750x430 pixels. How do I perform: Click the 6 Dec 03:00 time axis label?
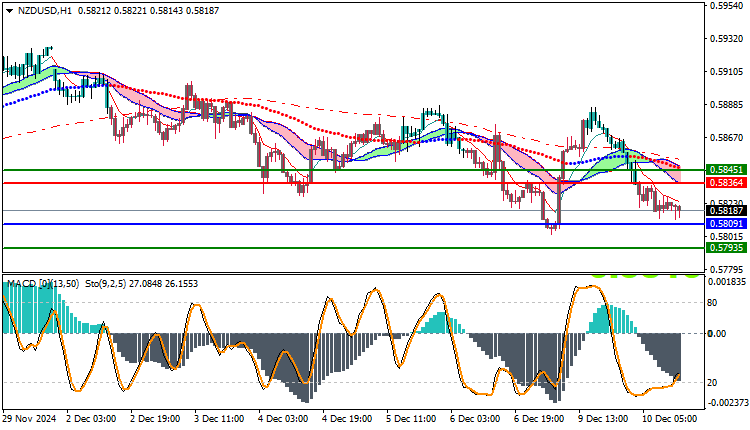tap(475, 419)
